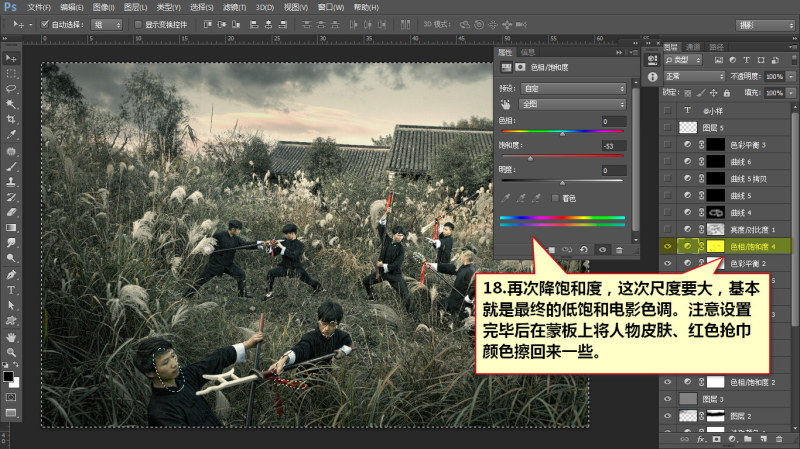Toggle the 自动选择 checkbox
This screenshot has width=800, height=449.
coord(45,24)
